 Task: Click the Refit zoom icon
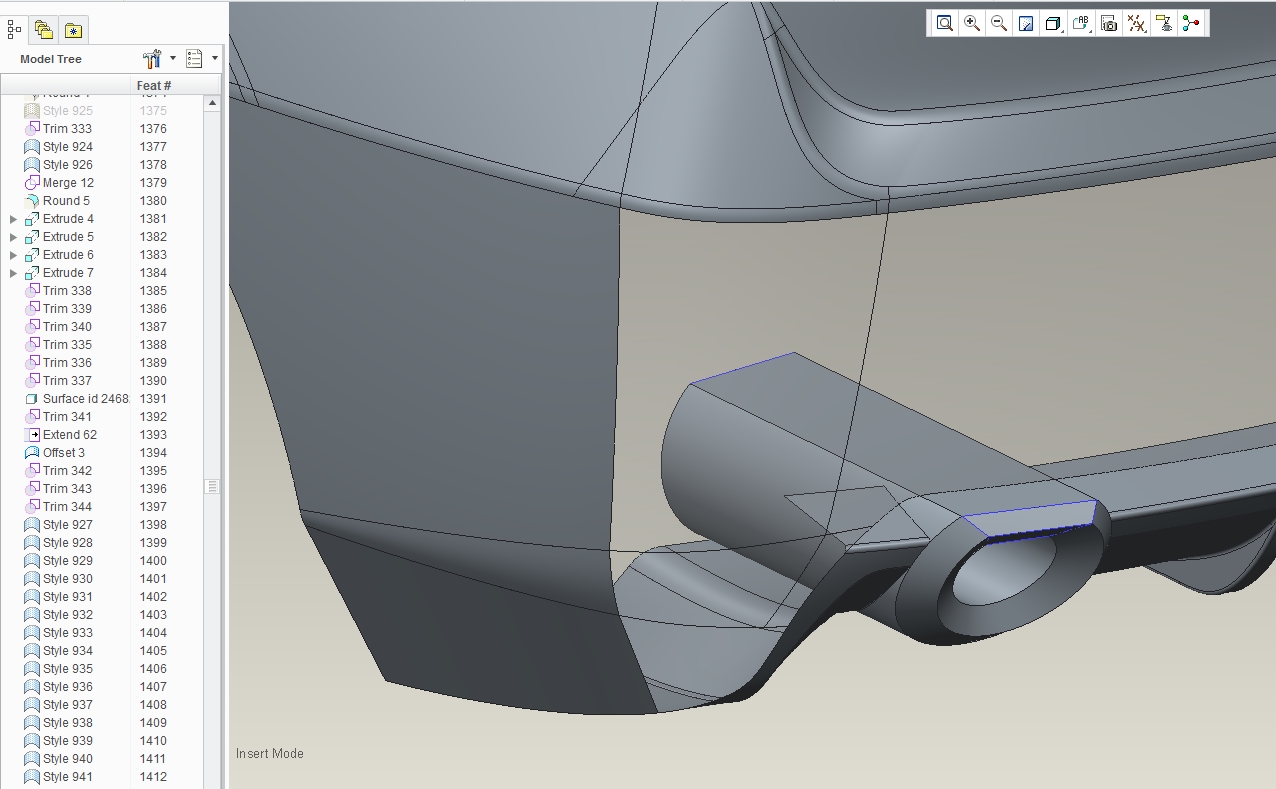pos(944,24)
